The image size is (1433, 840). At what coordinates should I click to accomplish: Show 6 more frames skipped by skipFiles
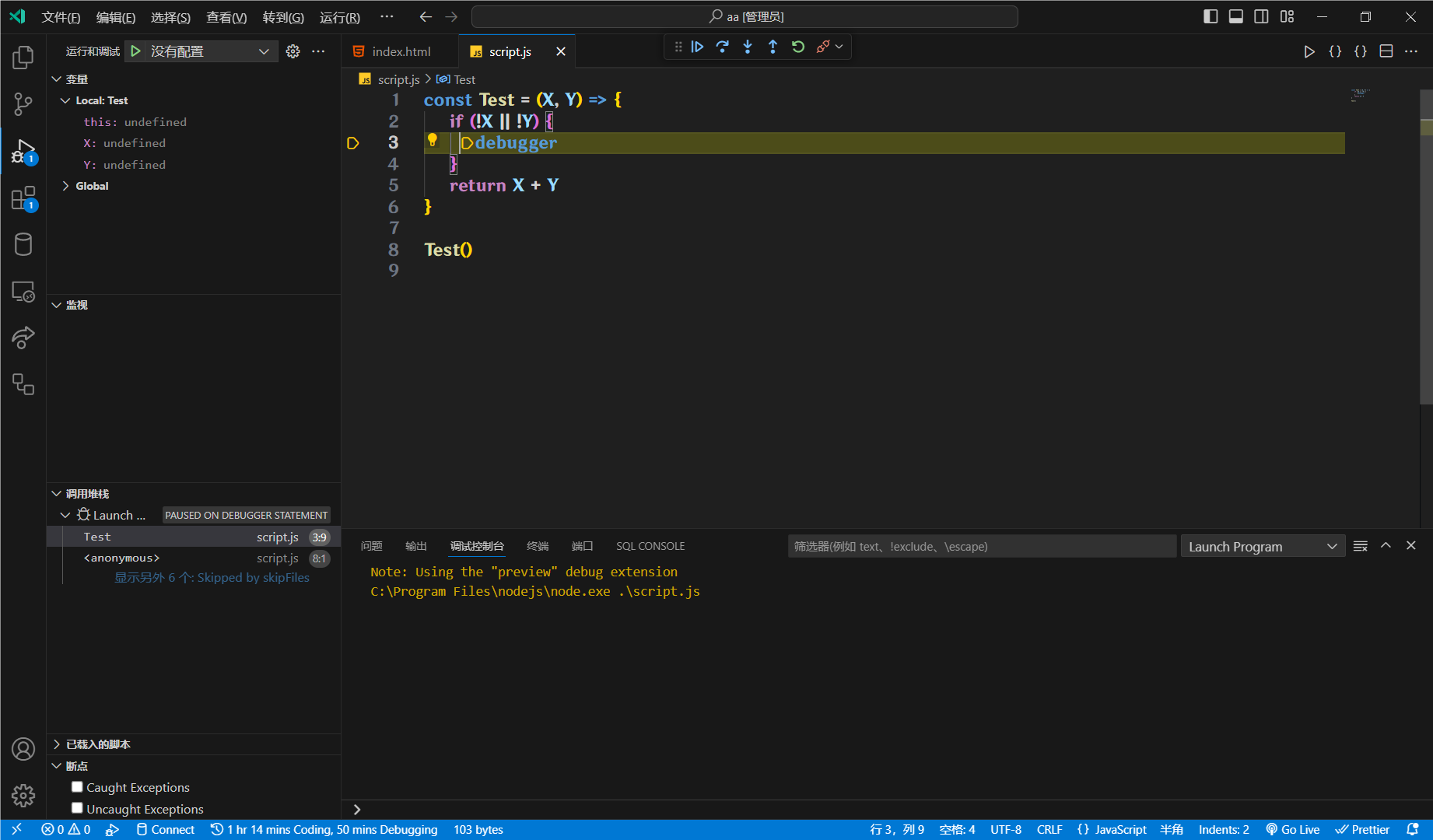coord(212,578)
